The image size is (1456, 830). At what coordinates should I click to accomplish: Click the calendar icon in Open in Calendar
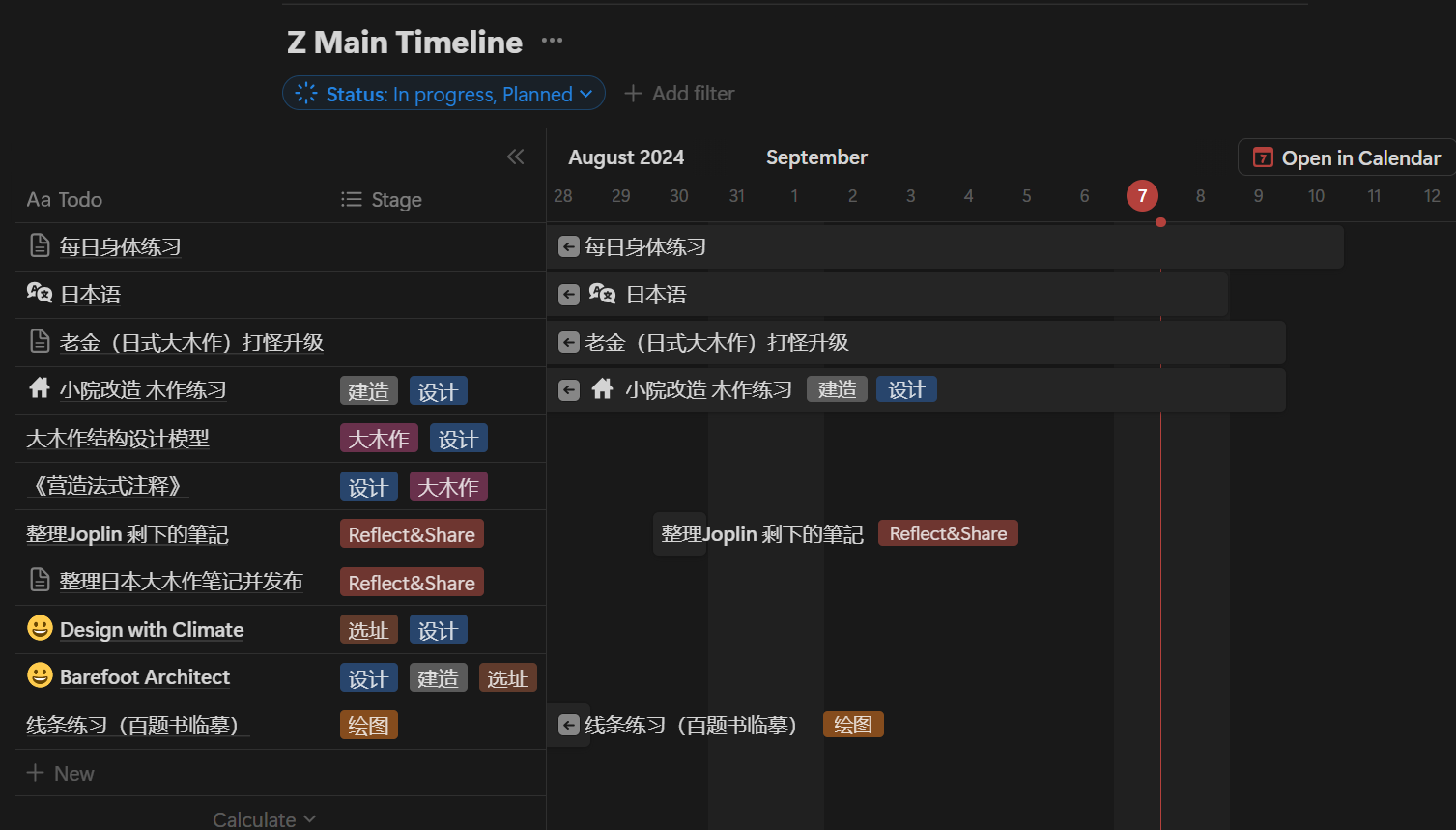coord(1262,157)
